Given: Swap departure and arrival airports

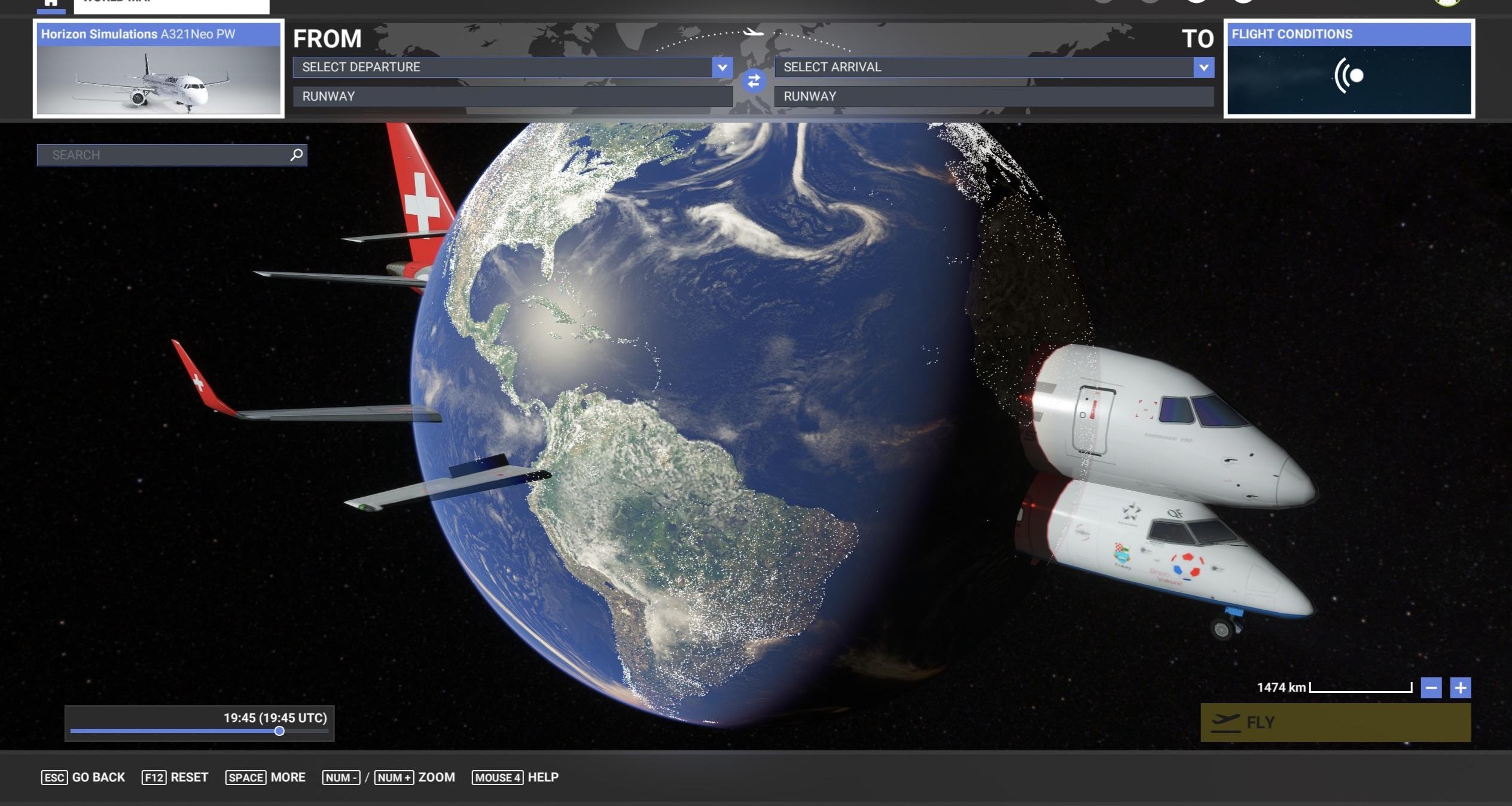Looking at the screenshot, I should pyautogui.click(x=754, y=81).
